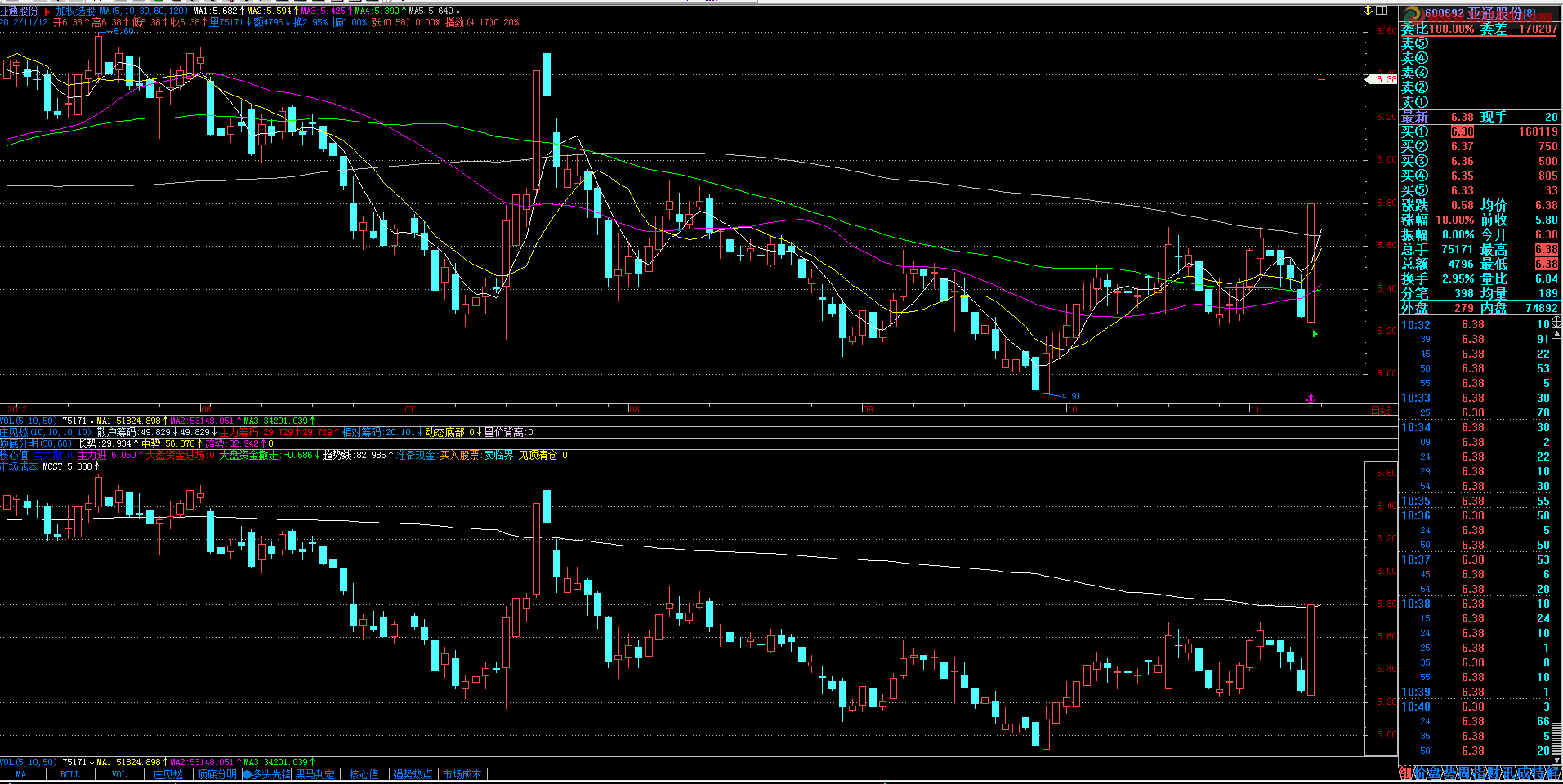Select the 多头先锋 indicator tab
Viewport: 1563px width, 784px height.
[x=267, y=774]
